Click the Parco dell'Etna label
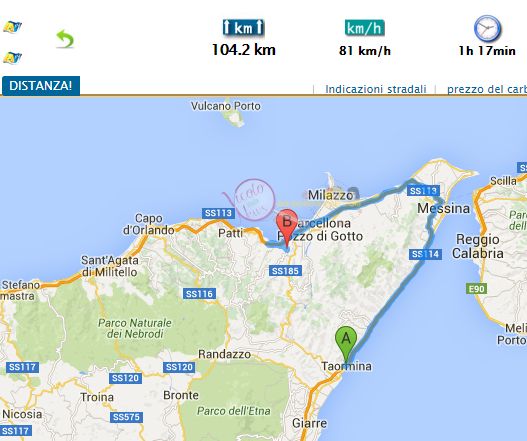The image size is (527, 441). click(234, 411)
